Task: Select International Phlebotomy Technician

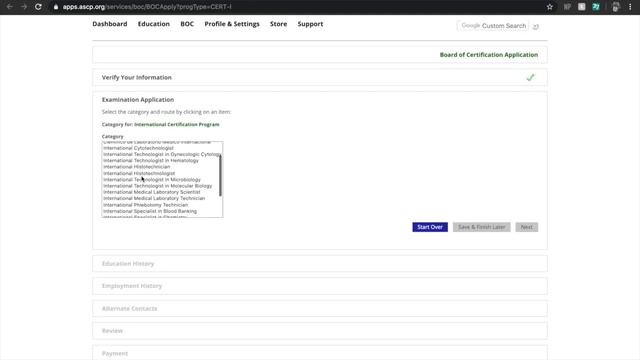Action: click(146, 205)
